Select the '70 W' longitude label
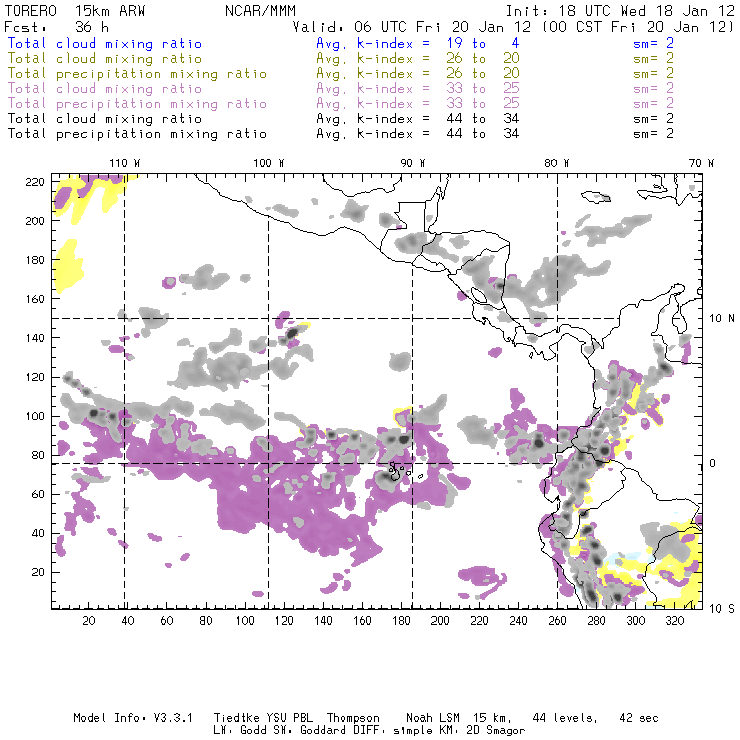This screenshot has height=740, width=740. 701,163
